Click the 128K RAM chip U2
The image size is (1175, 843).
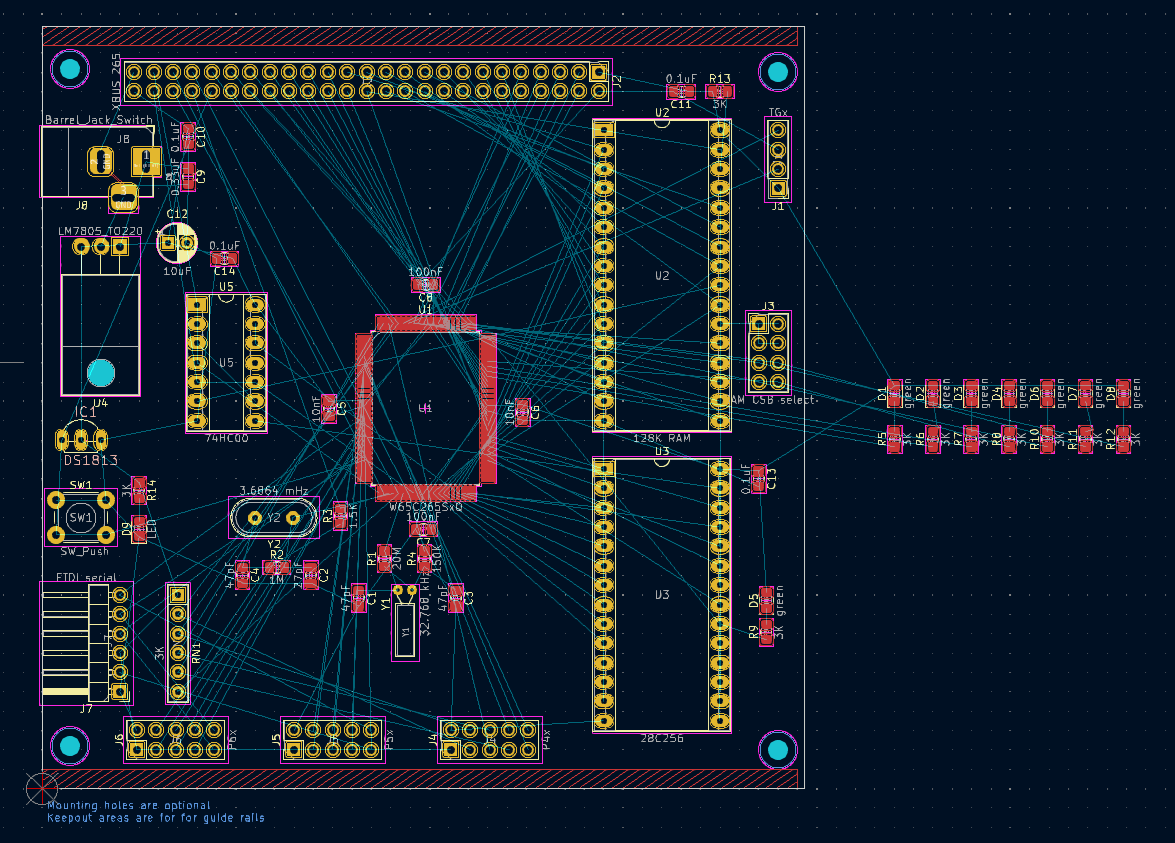click(x=661, y=276)
